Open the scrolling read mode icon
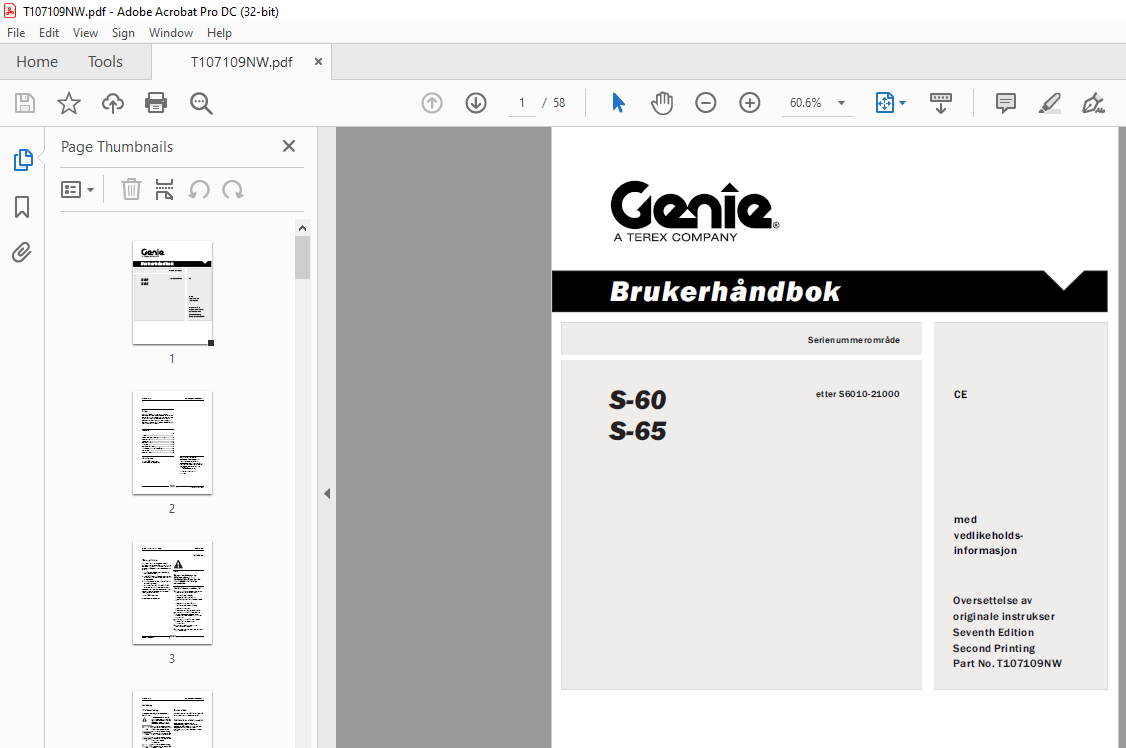The width and height of the screenshot is (1126, 748). 941,103
